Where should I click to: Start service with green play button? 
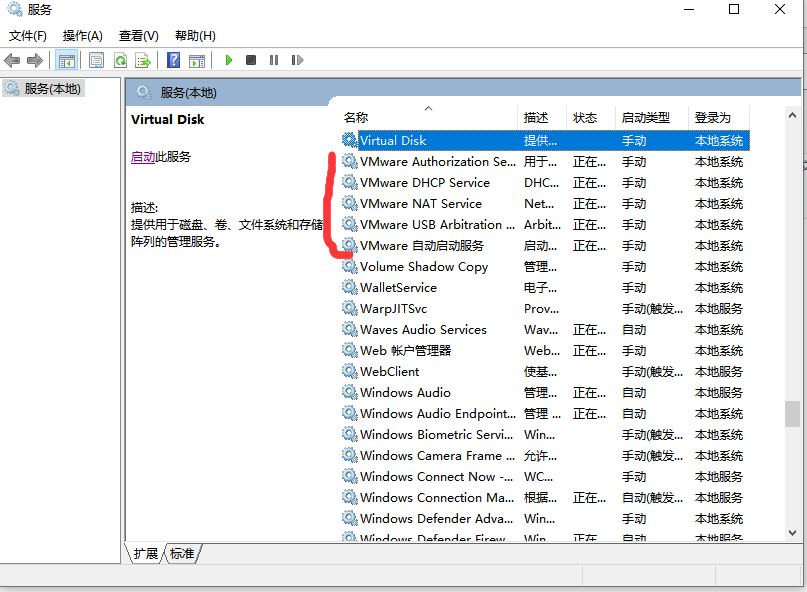pyautogui.click(x=229, y=60)
